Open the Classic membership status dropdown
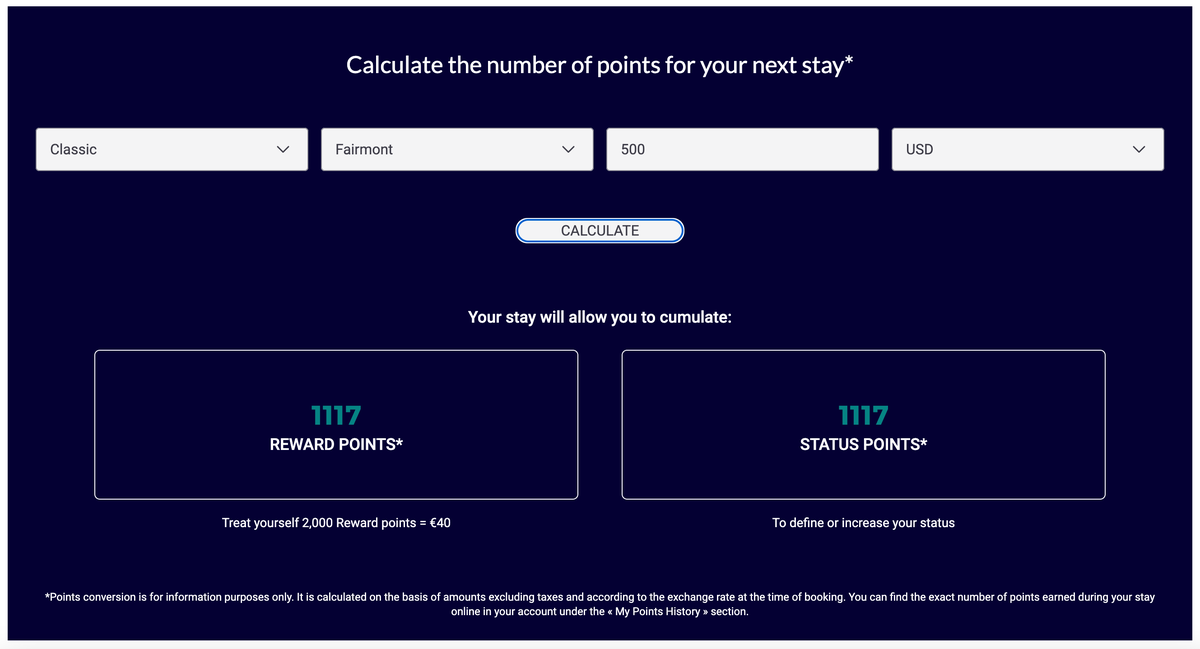The image size is (1200, 649). 170,148
